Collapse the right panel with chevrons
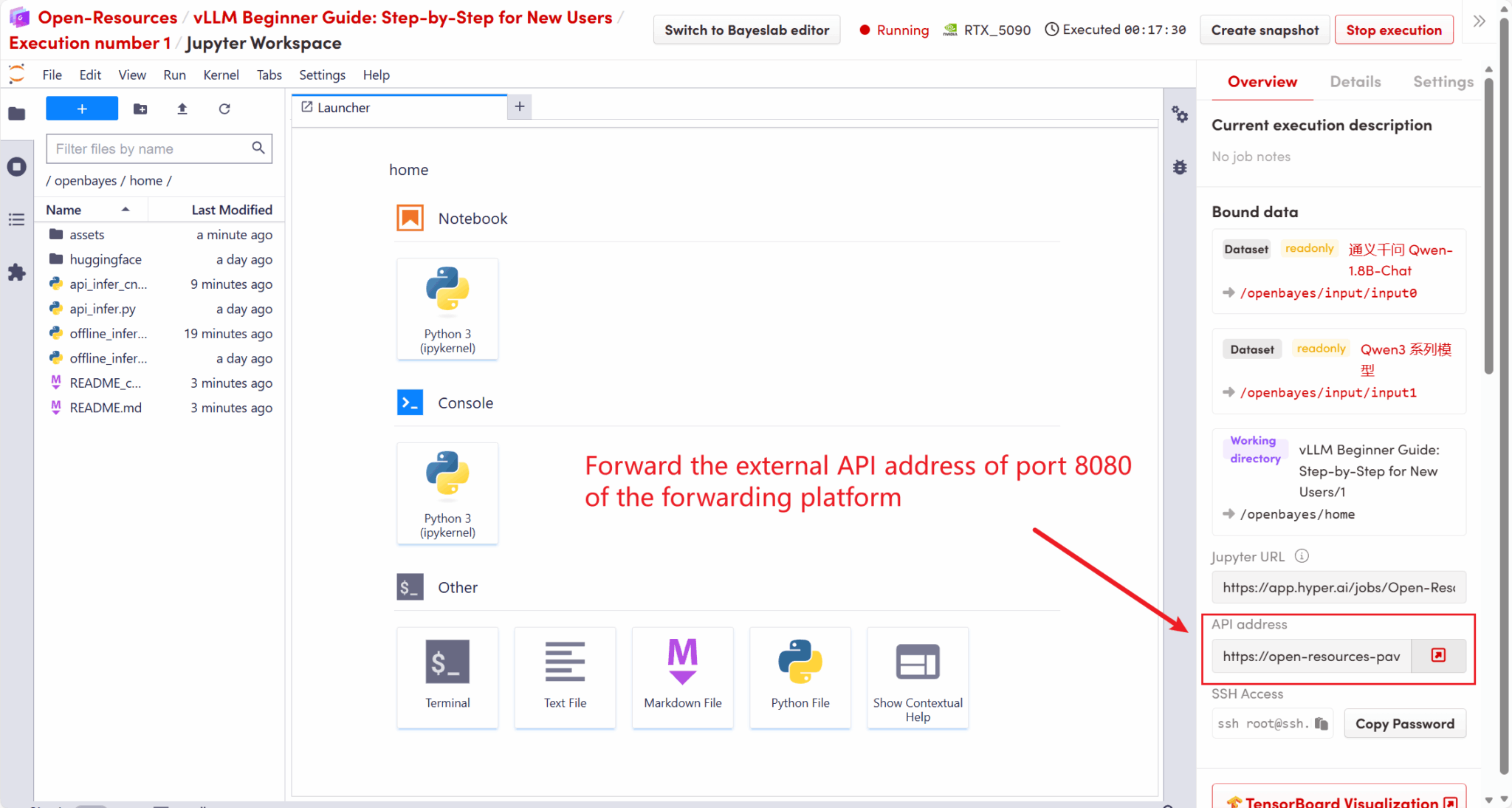The height and width of the screenshot is (808, 1512). coord(1479,21)
